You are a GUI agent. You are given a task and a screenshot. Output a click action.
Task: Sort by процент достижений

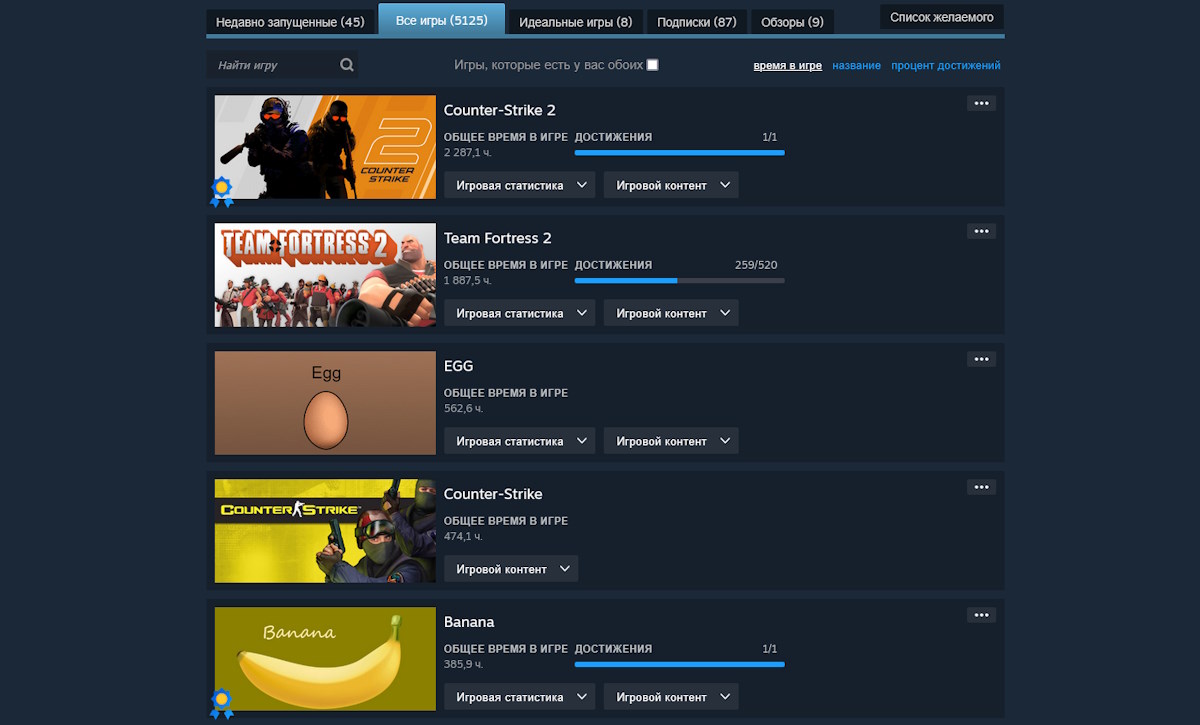pos(946,66)
